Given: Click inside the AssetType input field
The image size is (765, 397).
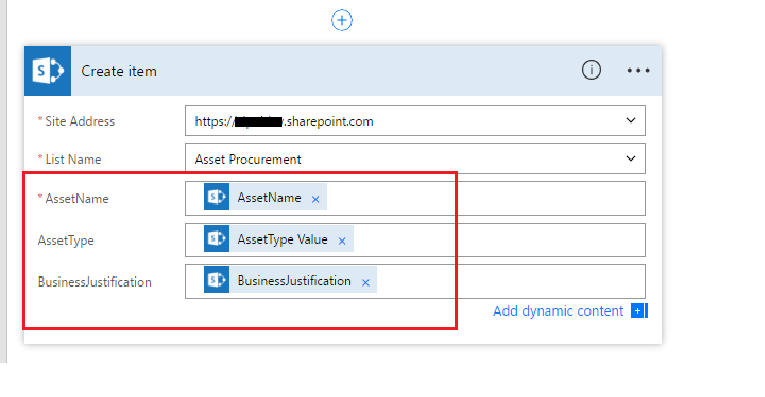Looking at the screenshot, I should [415, 240].
